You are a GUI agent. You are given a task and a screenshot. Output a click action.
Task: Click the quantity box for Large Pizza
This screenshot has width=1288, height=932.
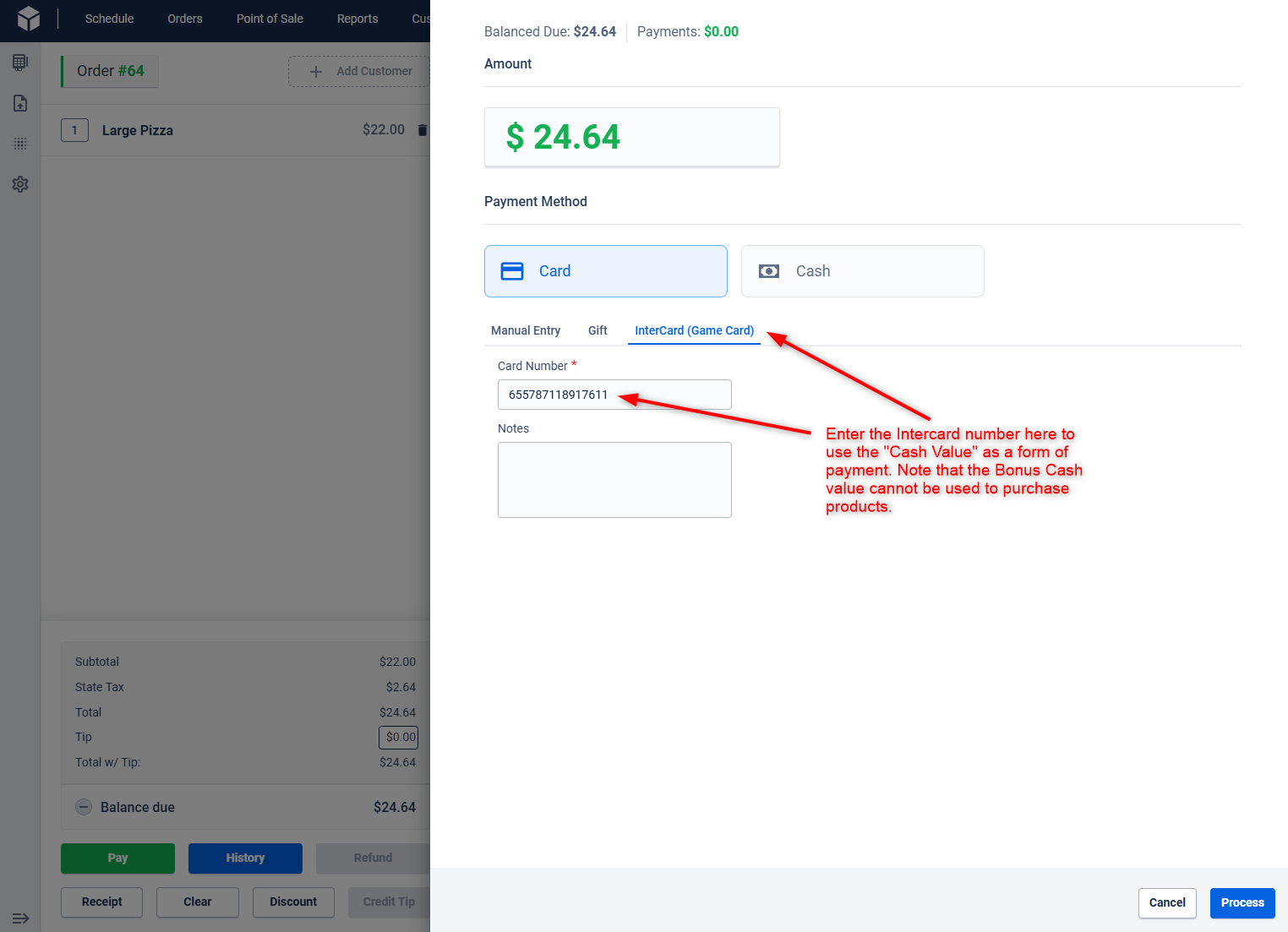[74, 130]
